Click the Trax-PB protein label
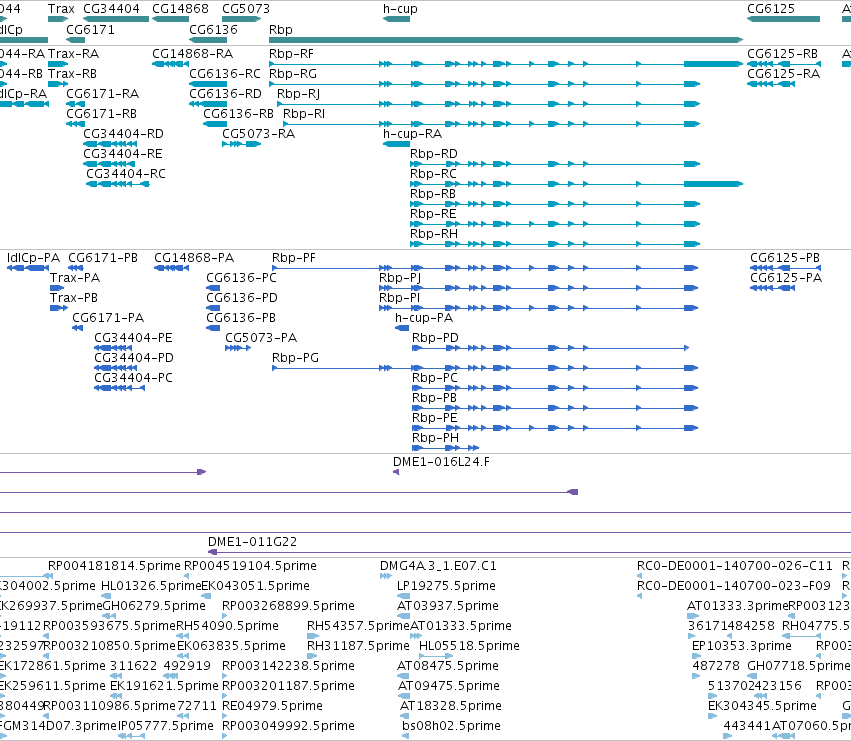The image size is (851, 741). tap(74, 298)
